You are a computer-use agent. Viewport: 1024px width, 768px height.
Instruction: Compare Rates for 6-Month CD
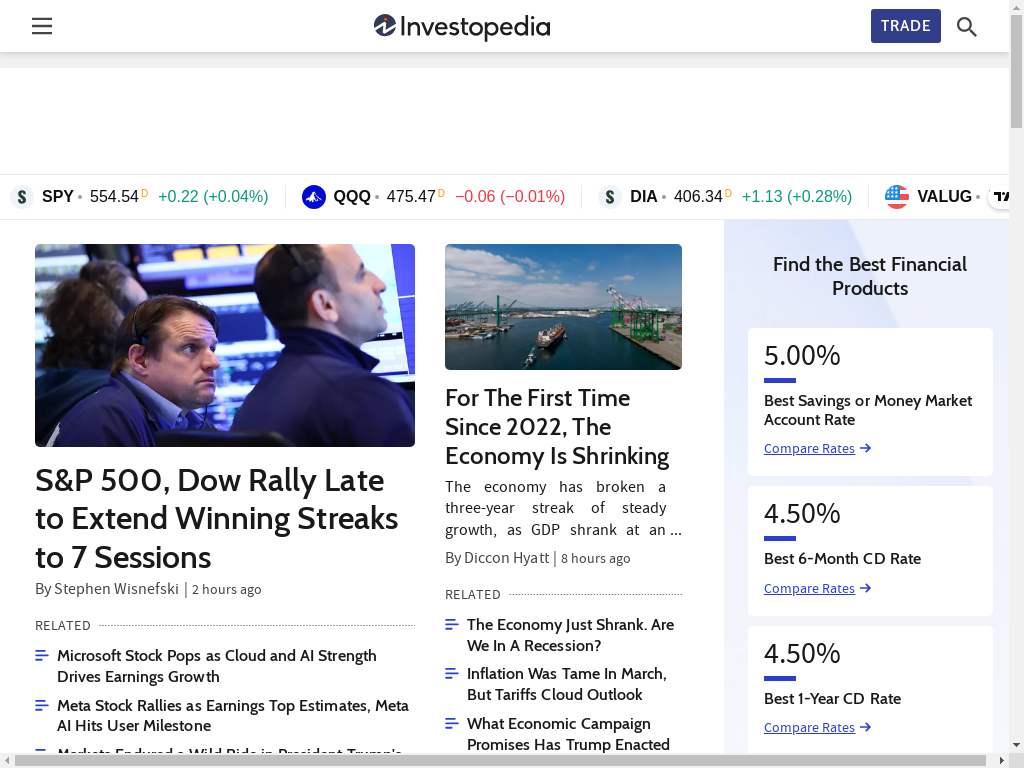click(x=809, y=588)
